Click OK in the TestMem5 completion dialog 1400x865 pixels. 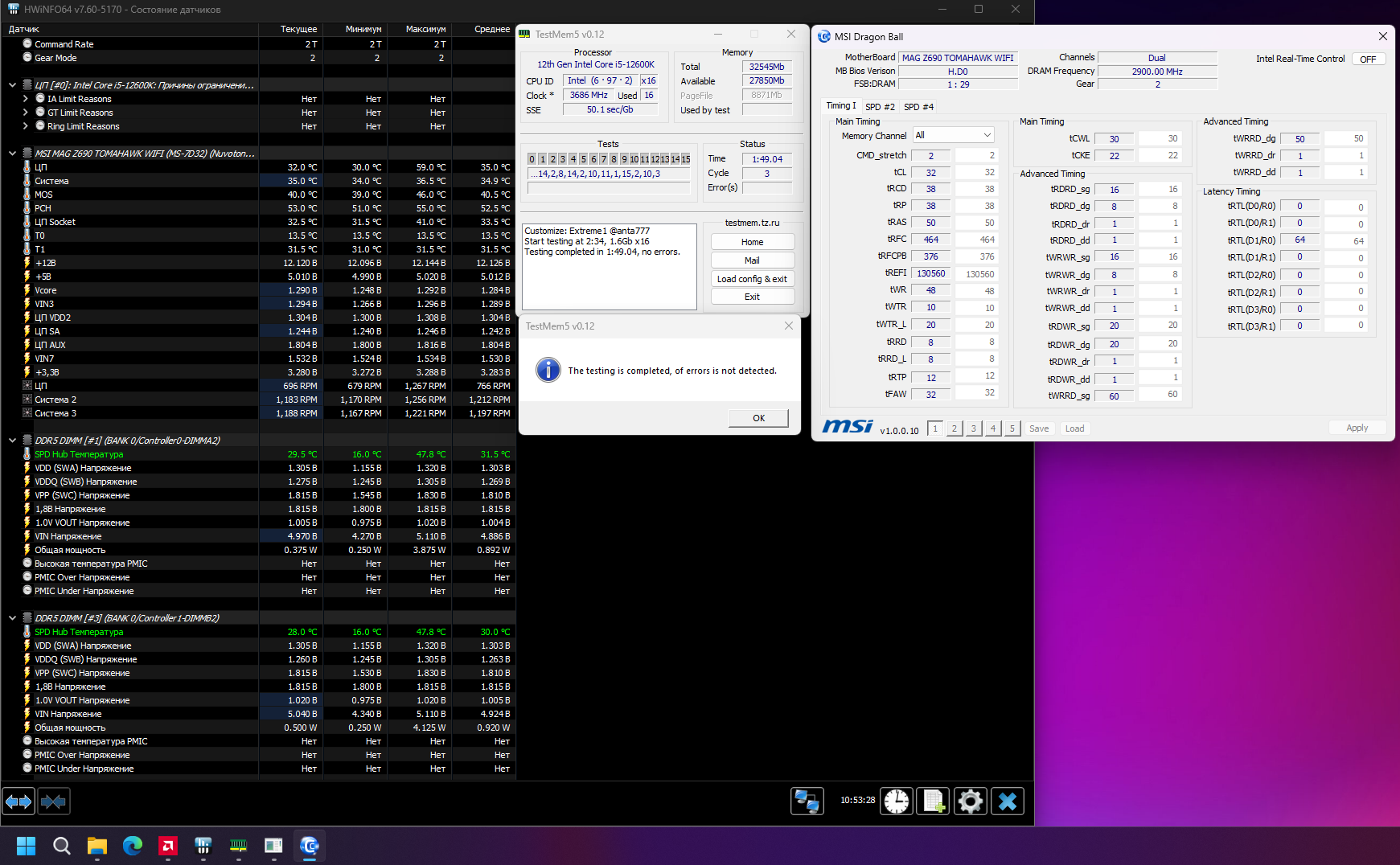click(758, 418)
